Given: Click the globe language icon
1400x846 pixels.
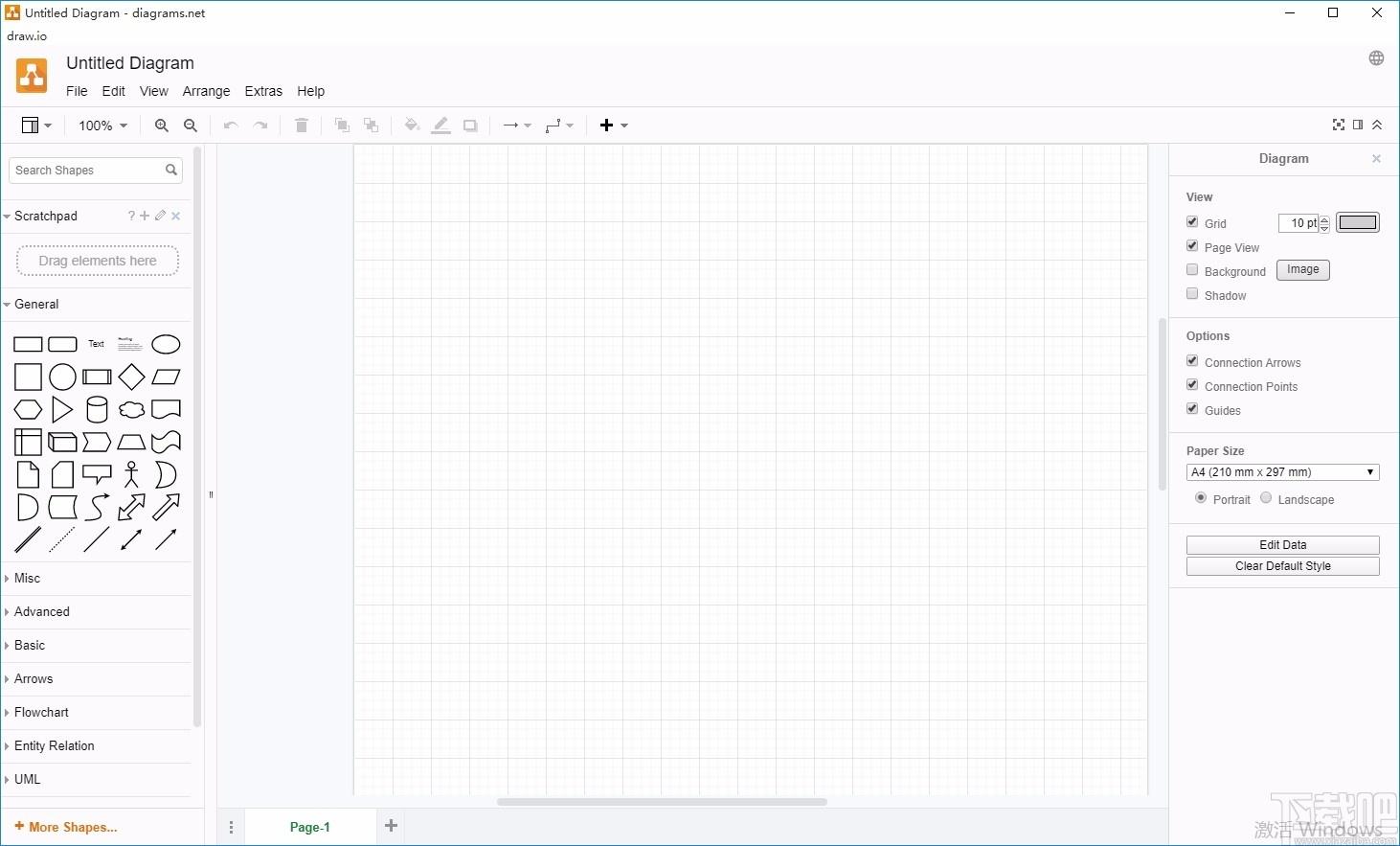Looking at the screenshot, I should (x=1376, y=58).
